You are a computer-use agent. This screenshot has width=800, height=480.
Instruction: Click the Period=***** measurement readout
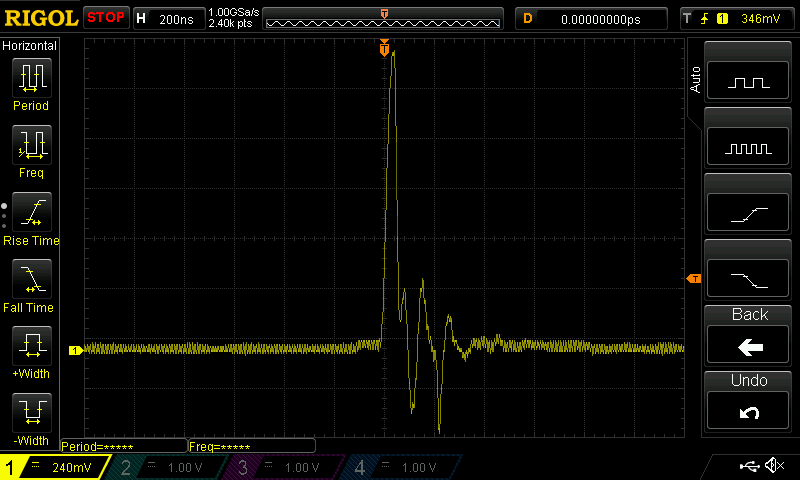pyautogui.click(x=123, y=446)
